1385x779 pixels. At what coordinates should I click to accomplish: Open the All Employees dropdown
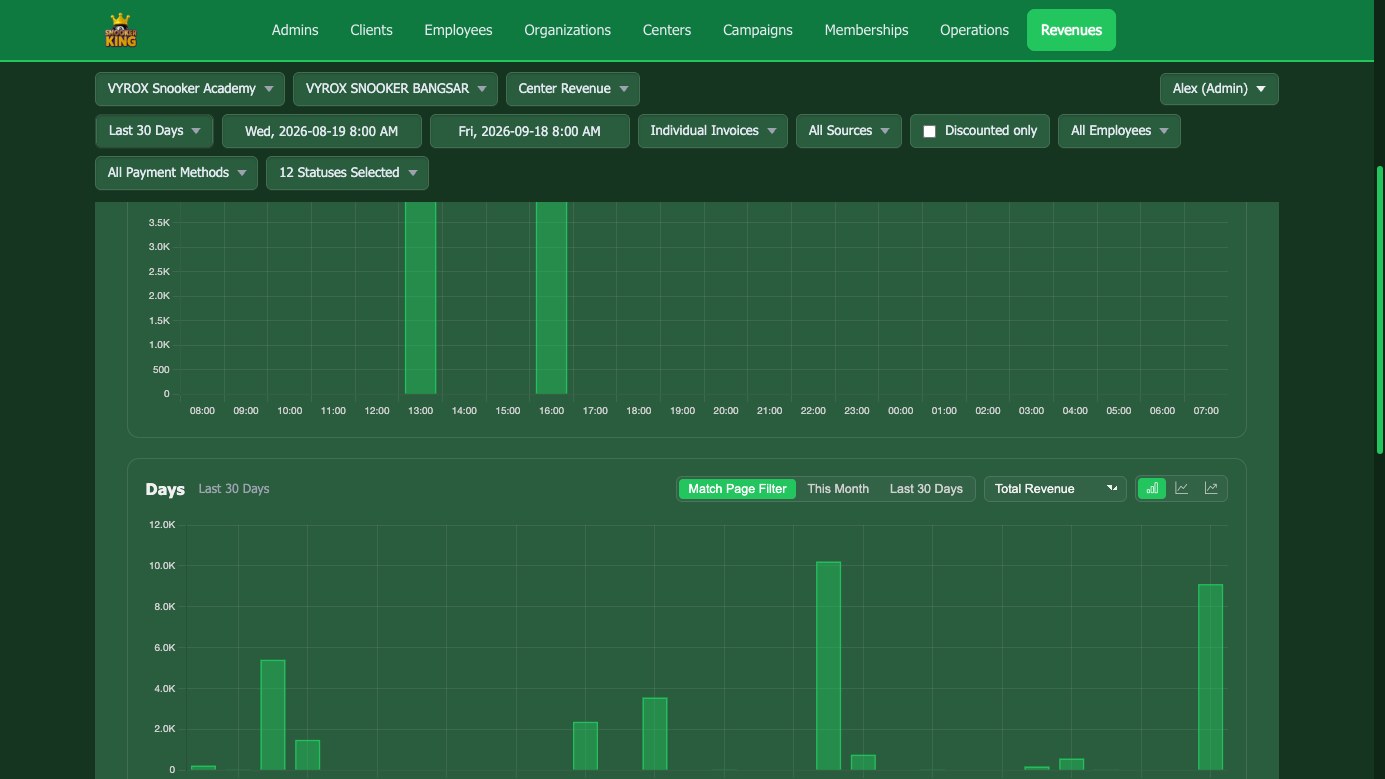[x=1119, y=131]
